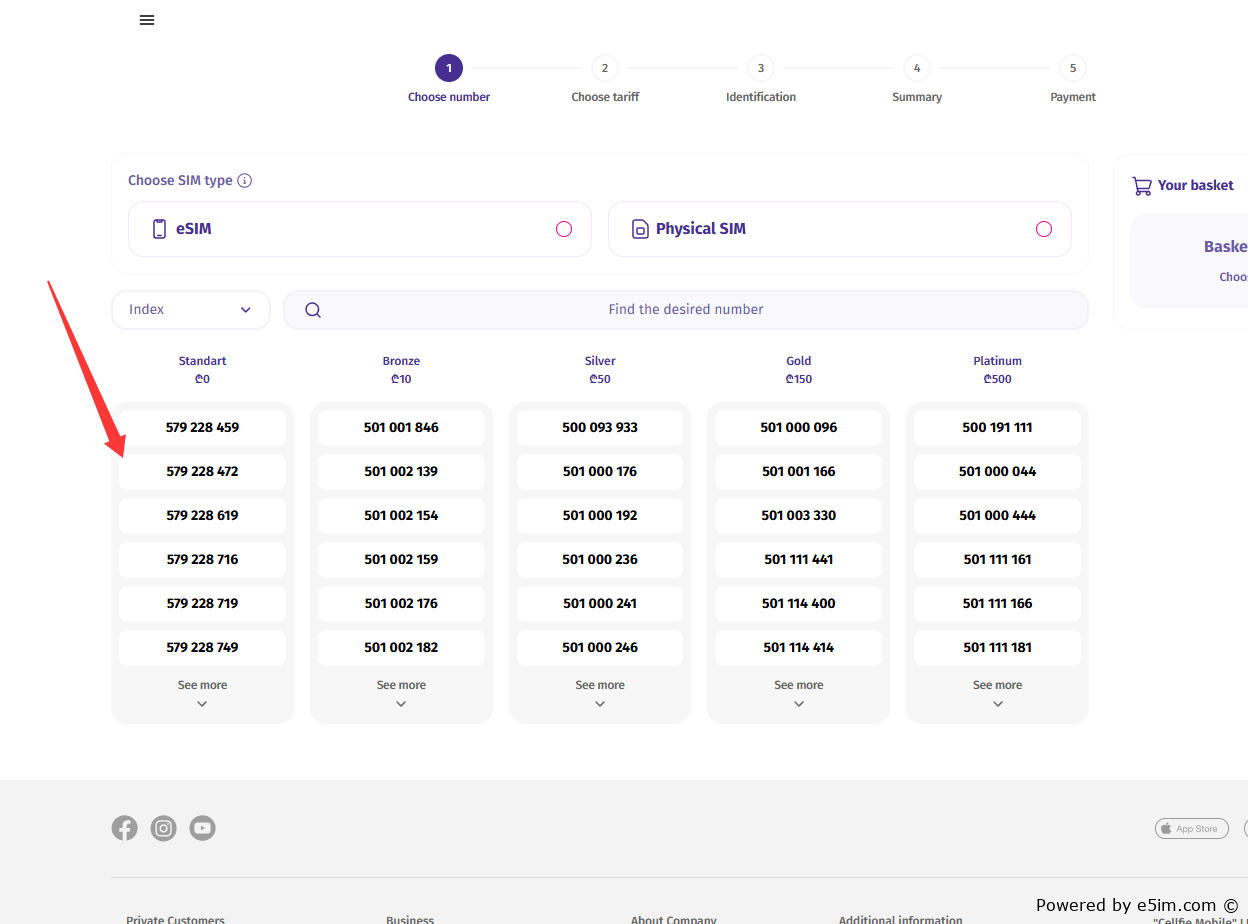This screenshot has width=1248, height=924.
Task: Go to step 2 Choose tariff
Action: click(x=605, y=80)
